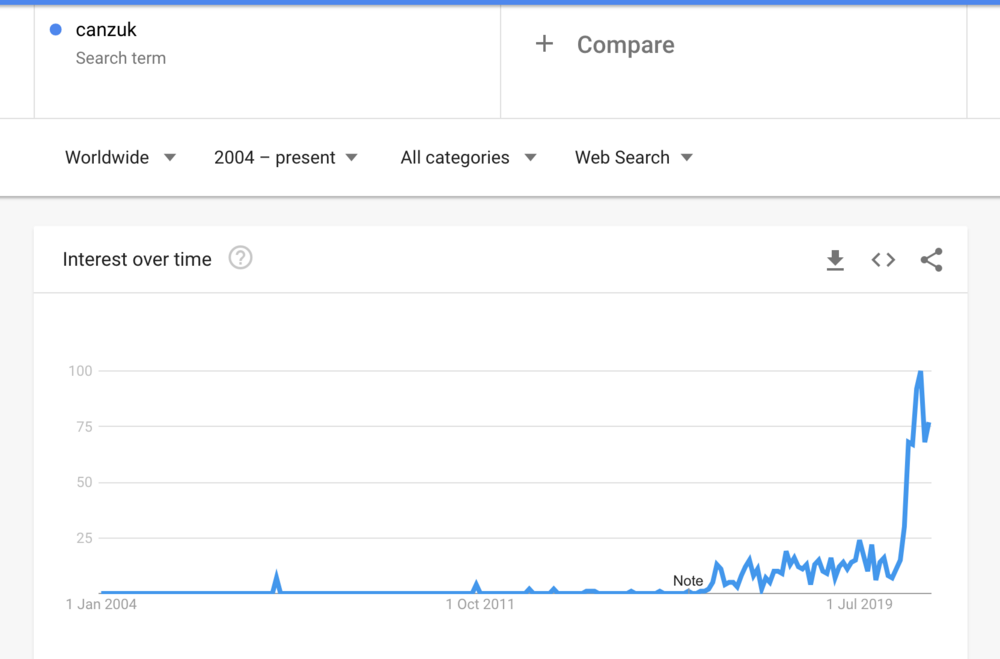Open the All categories dropdown
Viewport: 1000px width, 659px height.
(468, 158)
